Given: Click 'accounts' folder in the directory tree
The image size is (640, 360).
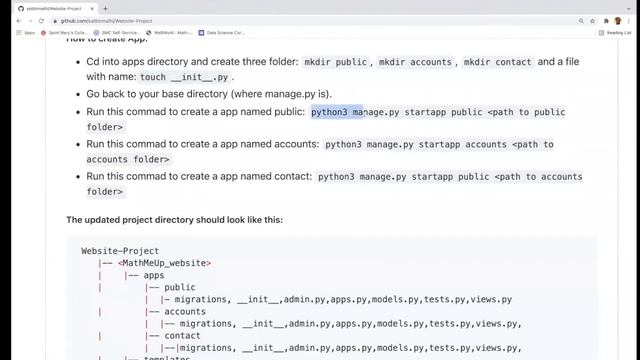Looking at the screenshot, I should (185, 311).
